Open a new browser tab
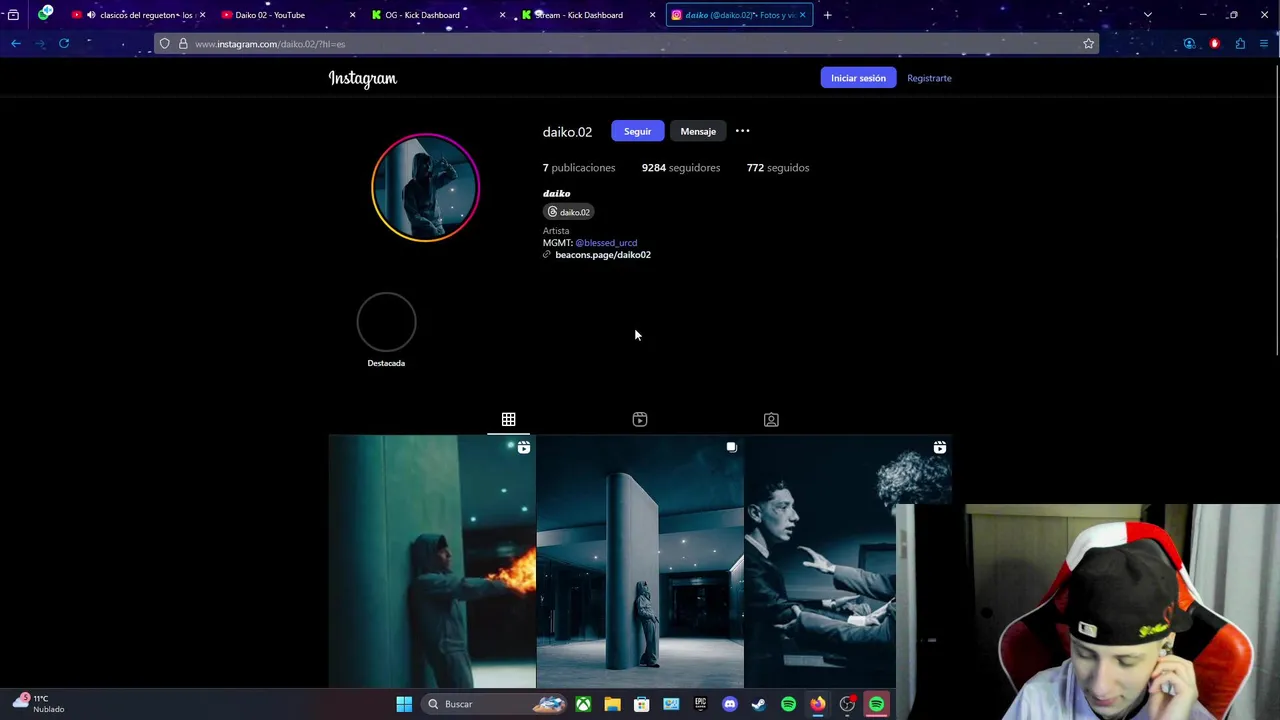 coord(827,15)
